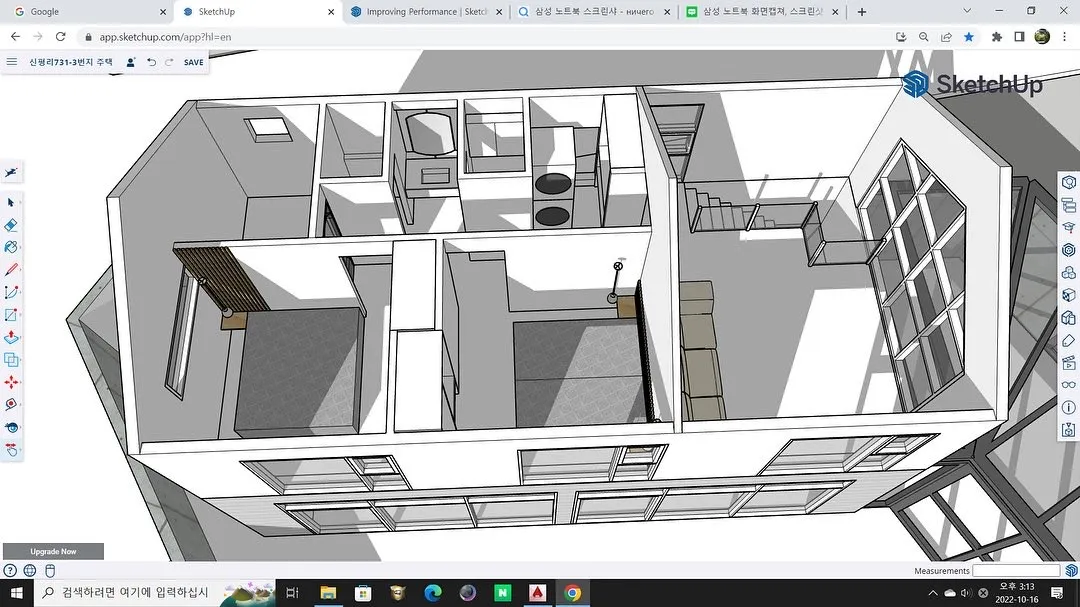Select the Eraser tool in left toolbar
This screenshot has height=607, width=1080.
pyautogui.click(x=12, y=225)
